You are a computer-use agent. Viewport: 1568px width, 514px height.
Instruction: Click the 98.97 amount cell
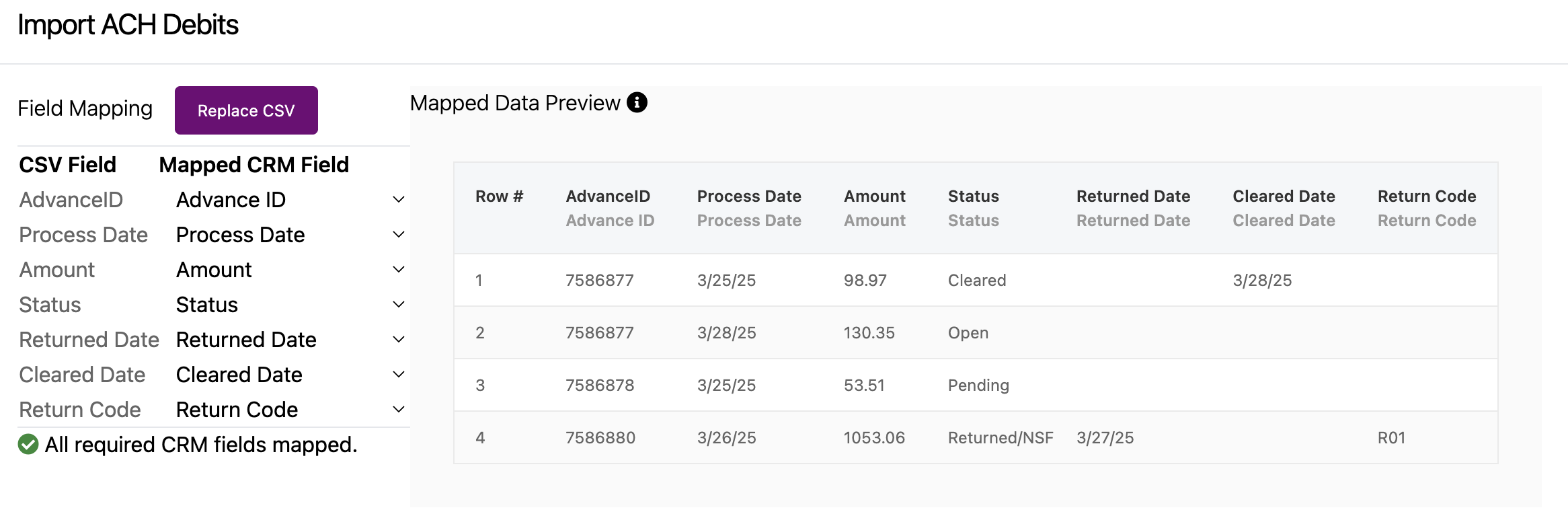point(865,281)
